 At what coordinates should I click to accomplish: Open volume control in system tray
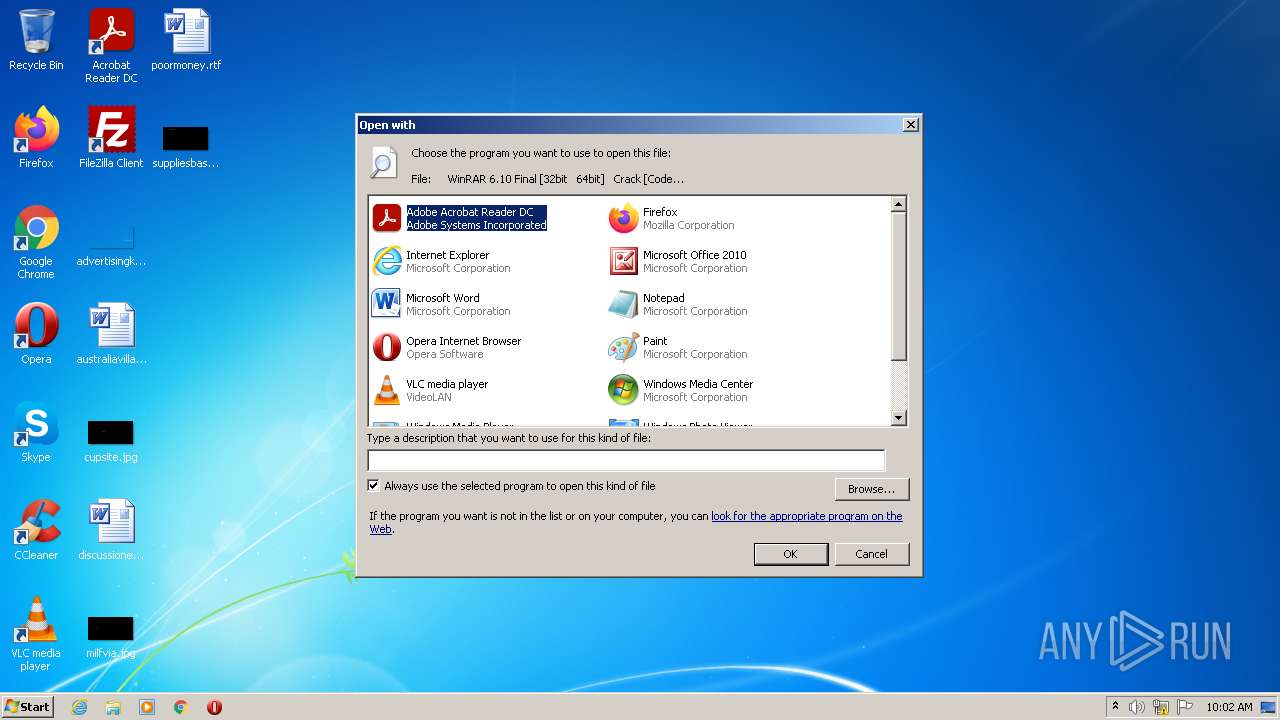click(x=1137, y=707)
